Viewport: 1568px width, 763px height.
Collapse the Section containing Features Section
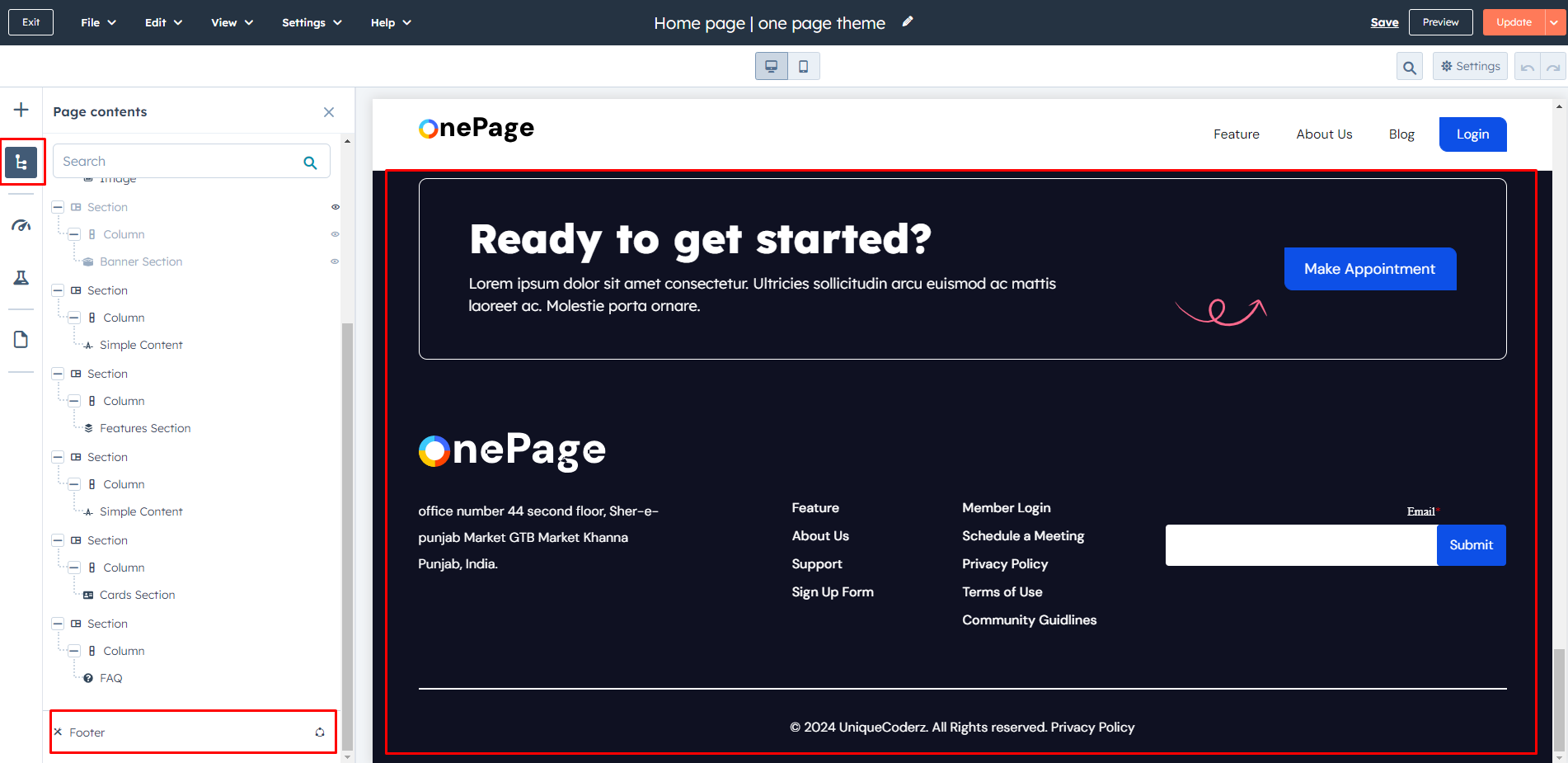click(58, 374)
